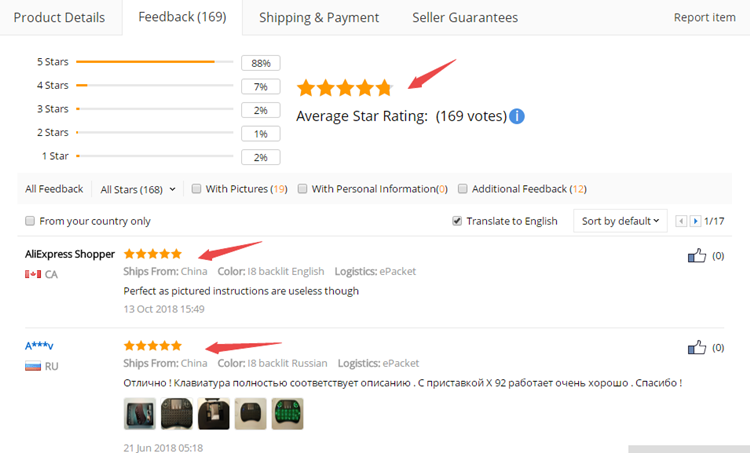Like the AliExpress Shopper review thumbs-up
Viewport: 750px width, 453px height.
point(697,256)
